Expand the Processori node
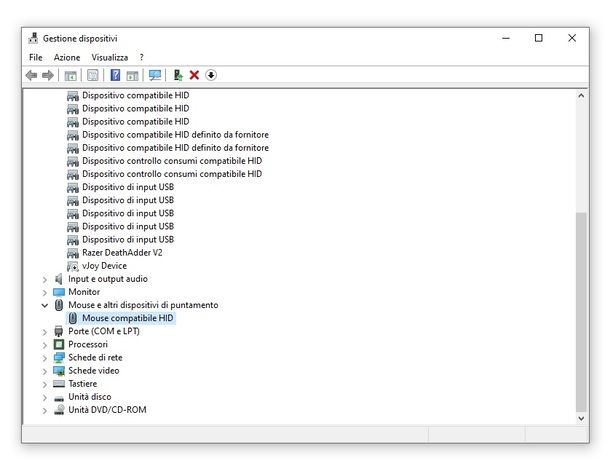 point(45,345)
